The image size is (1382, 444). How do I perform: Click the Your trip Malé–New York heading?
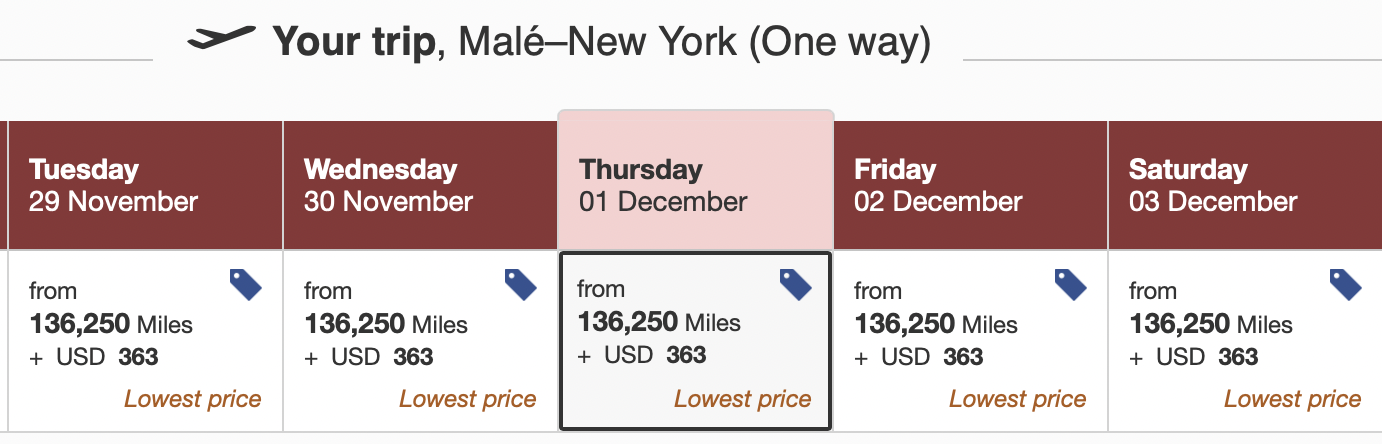tap(602, 42)
